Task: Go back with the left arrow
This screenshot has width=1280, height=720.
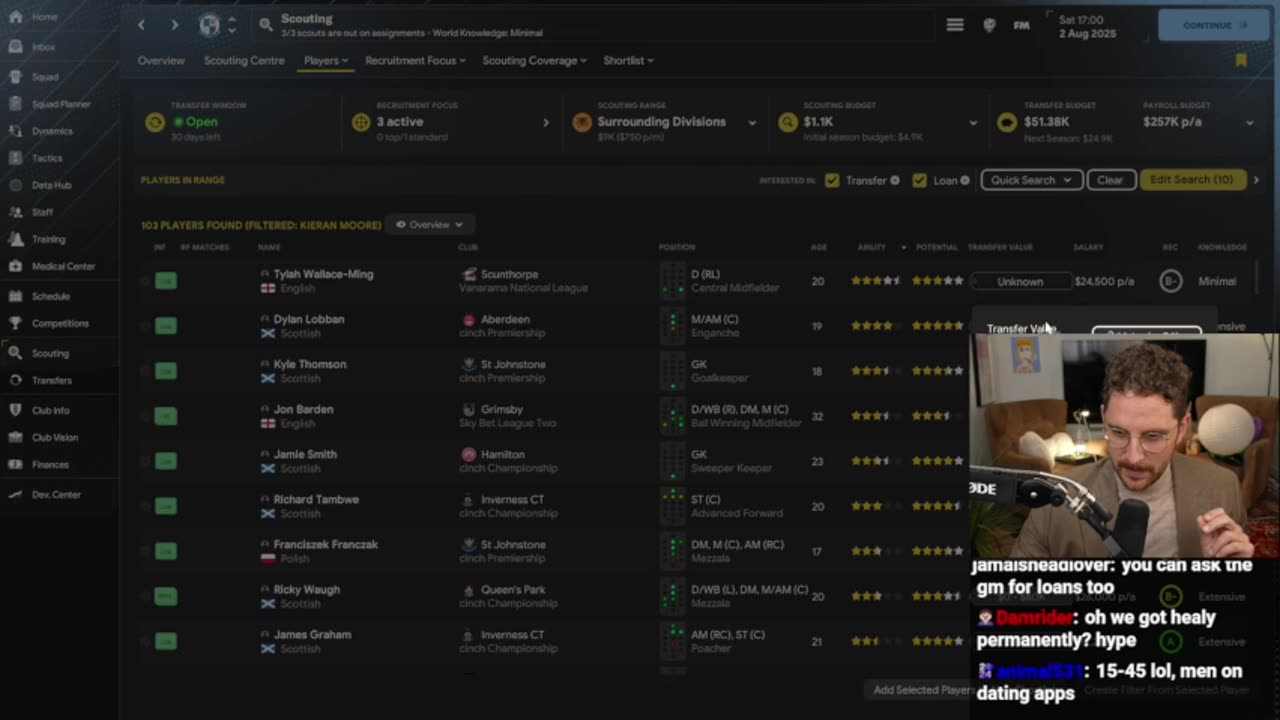Action: (x=141, y=24)
